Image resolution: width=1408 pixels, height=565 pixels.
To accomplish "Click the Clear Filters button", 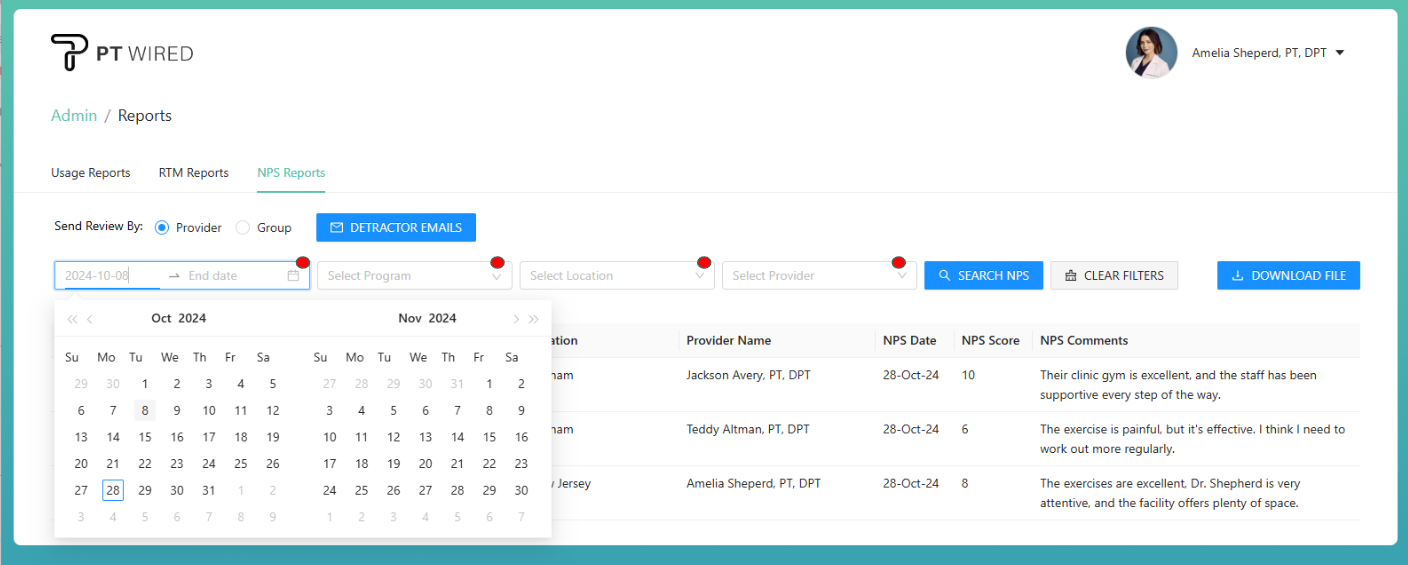I will point(1114,276).
